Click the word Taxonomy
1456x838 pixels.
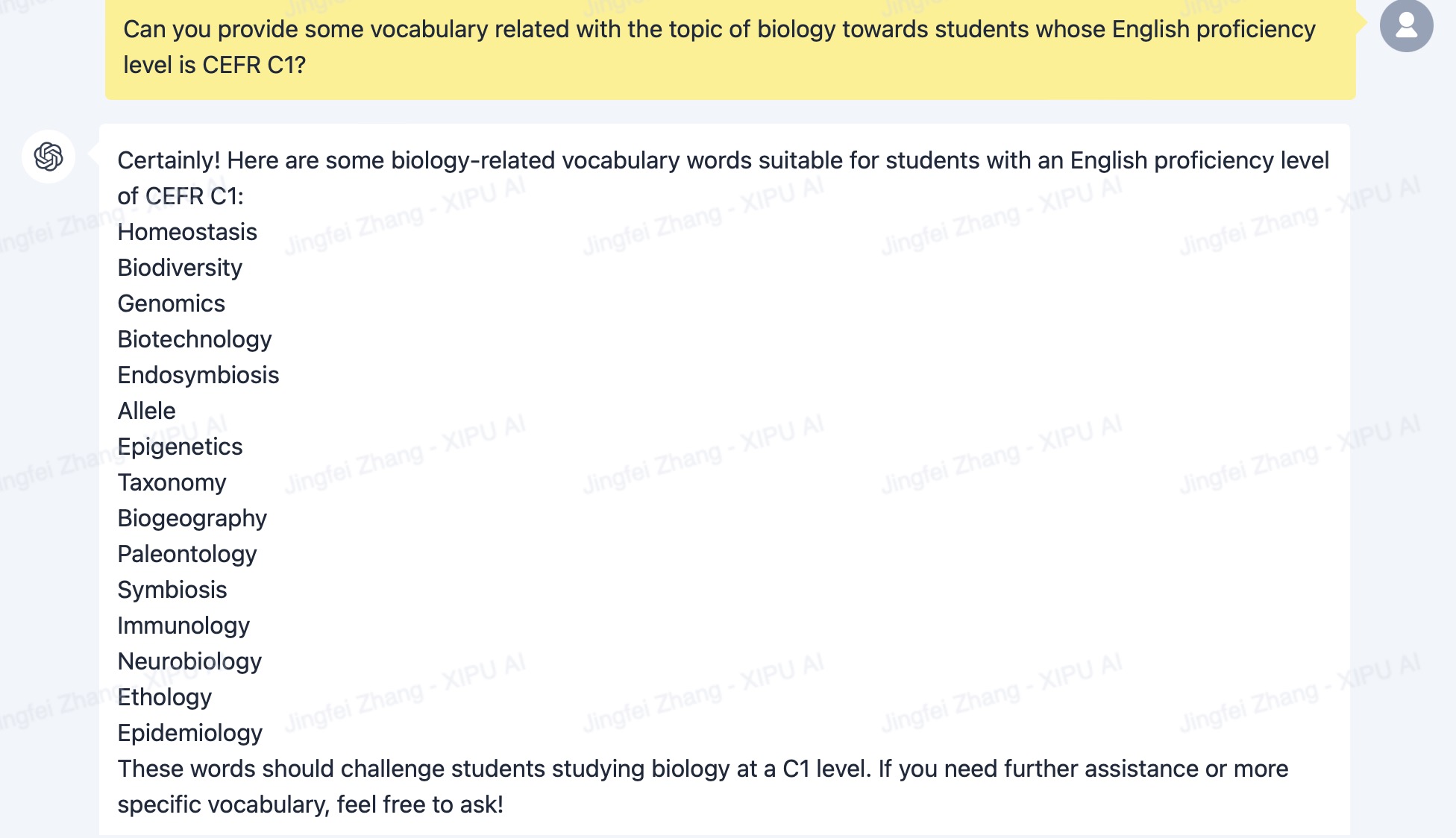(172, 482)
